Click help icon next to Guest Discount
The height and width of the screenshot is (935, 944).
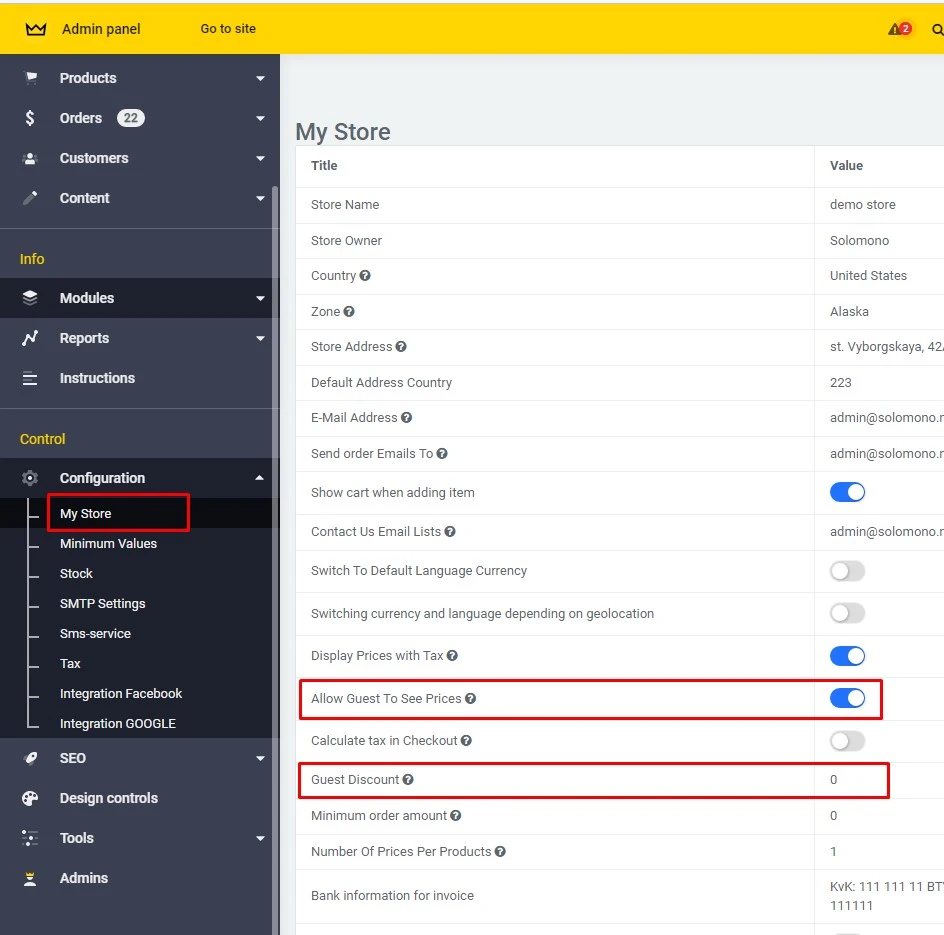pyautogui.click(x=408, y=780)
